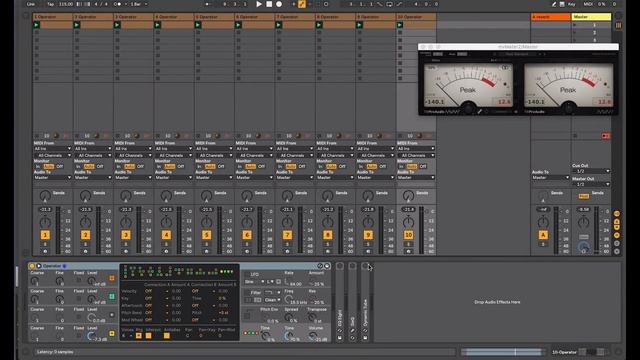Select the 2 Operator track header

pos(93,17)
